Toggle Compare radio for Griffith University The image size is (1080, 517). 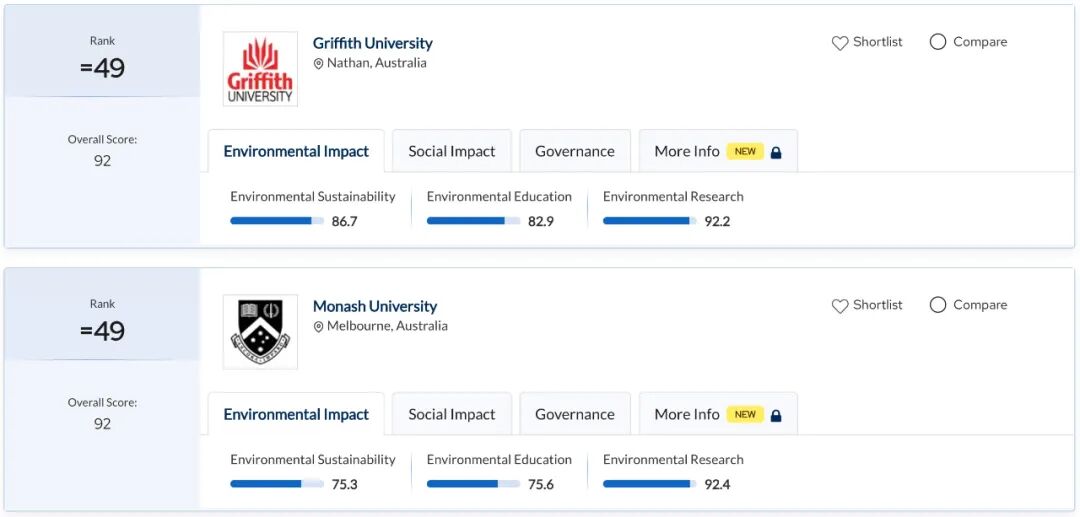938,42
